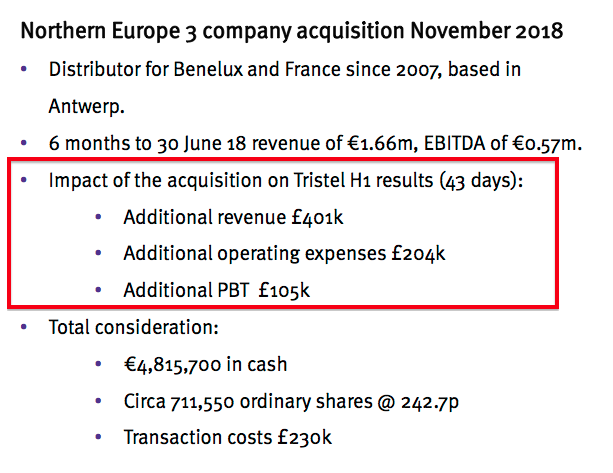Click the Total consideration heading
This screenshot has width=613, height=473.
coord(133,327)
